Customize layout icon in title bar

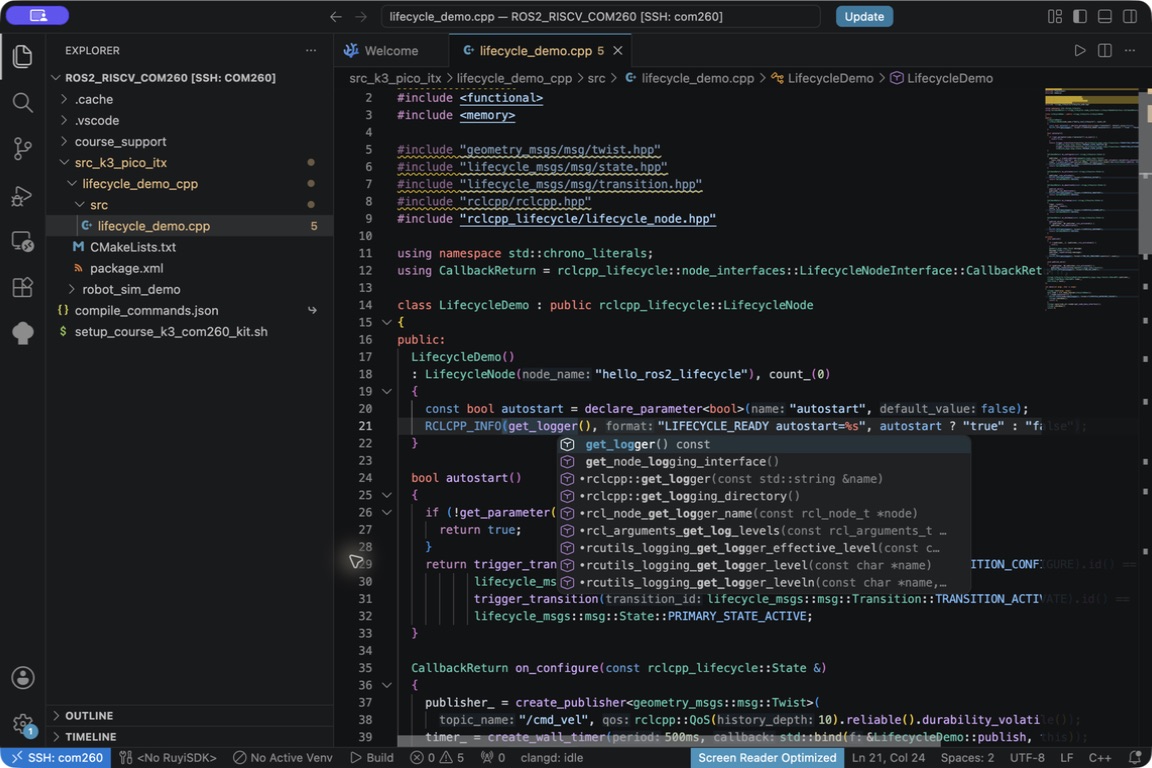click(x=1055, y=16)
